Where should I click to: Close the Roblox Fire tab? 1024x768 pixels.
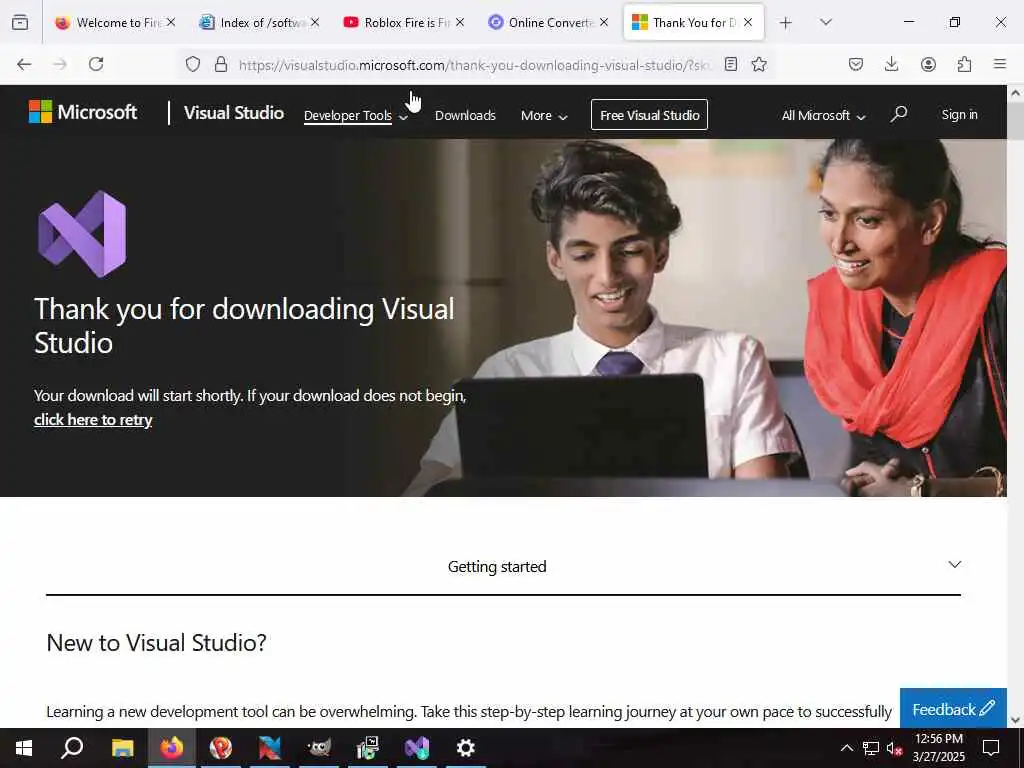pos(460,22)
